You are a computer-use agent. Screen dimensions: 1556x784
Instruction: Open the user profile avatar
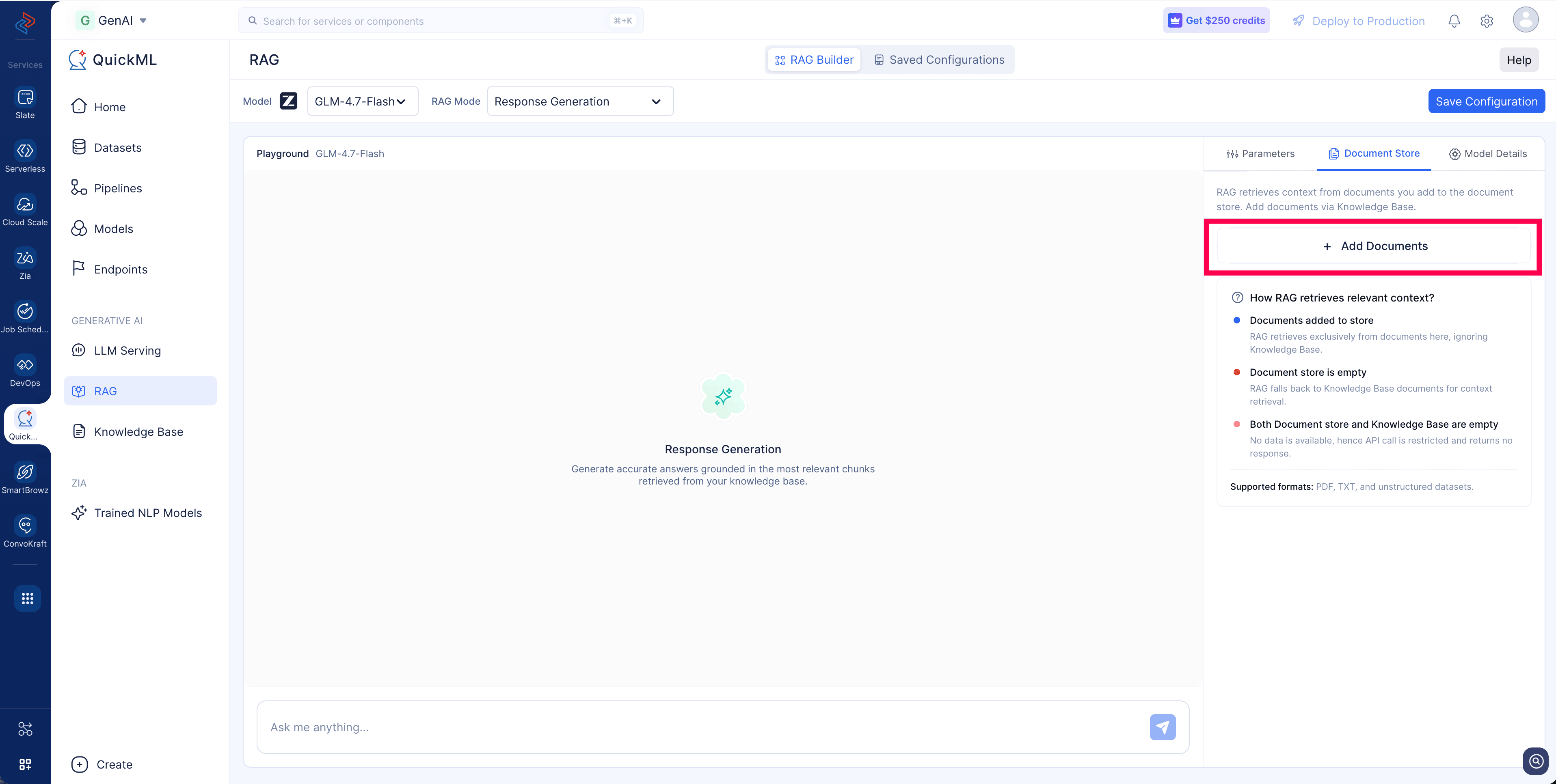click(1525, 20)
